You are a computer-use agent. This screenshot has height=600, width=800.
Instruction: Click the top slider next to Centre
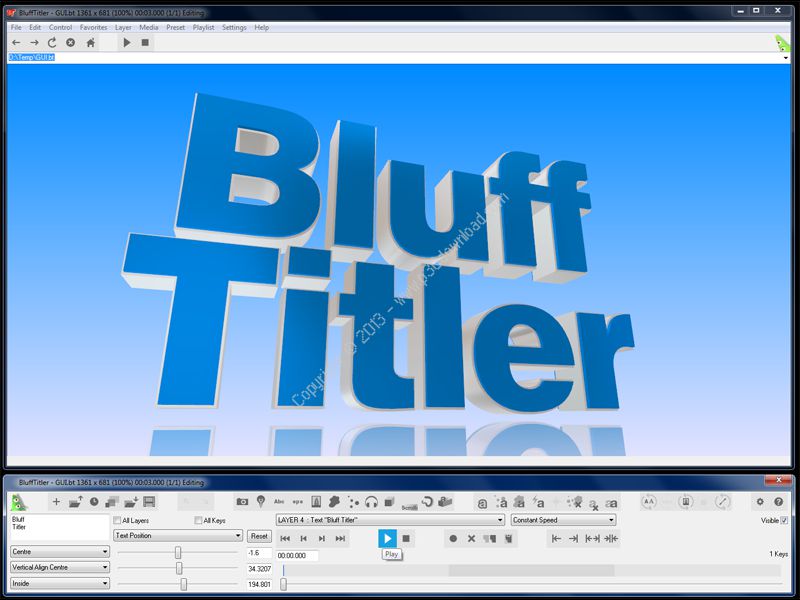178,552
